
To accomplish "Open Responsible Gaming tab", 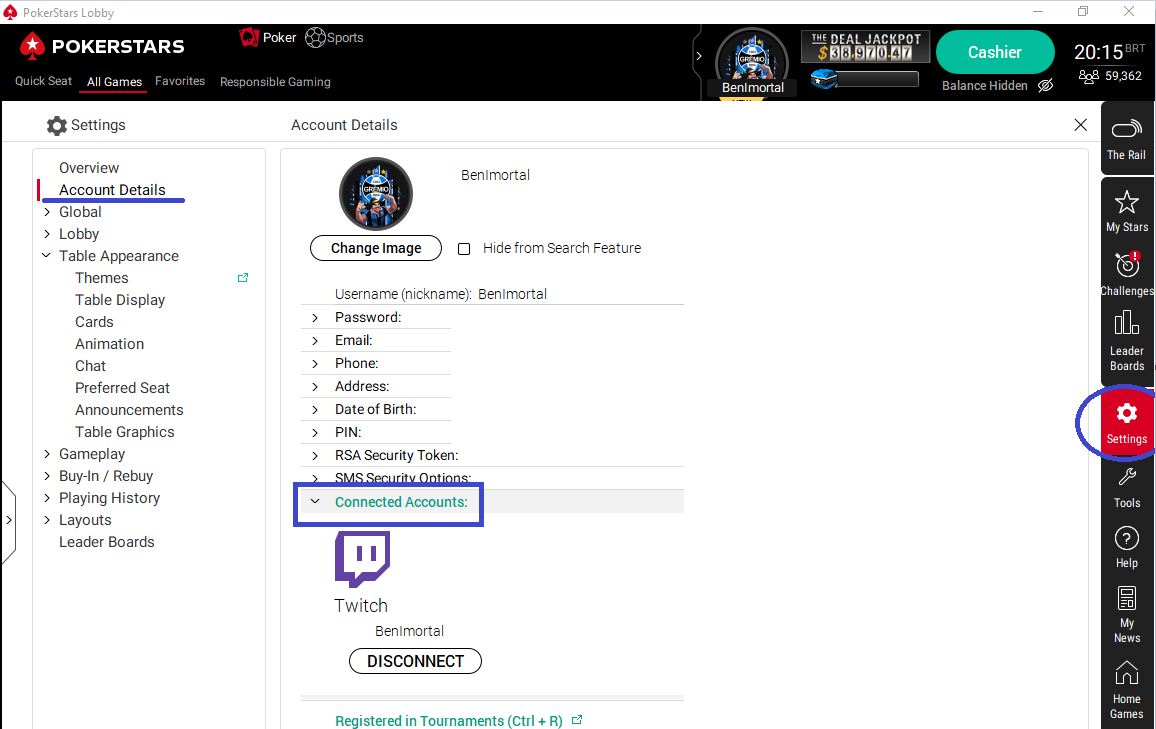I will (x=275, y=82).
